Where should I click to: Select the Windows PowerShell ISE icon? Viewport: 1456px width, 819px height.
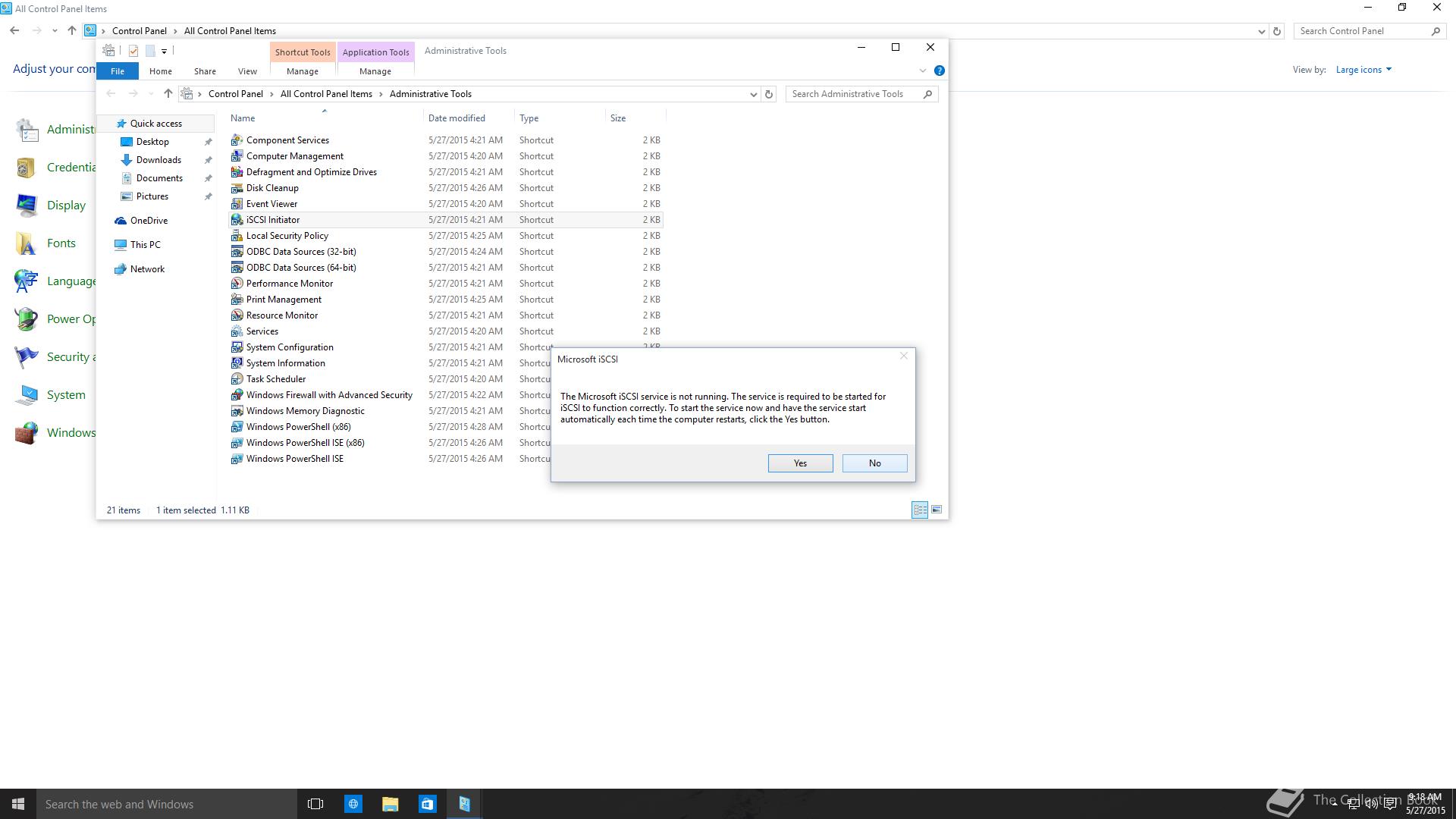237,459
